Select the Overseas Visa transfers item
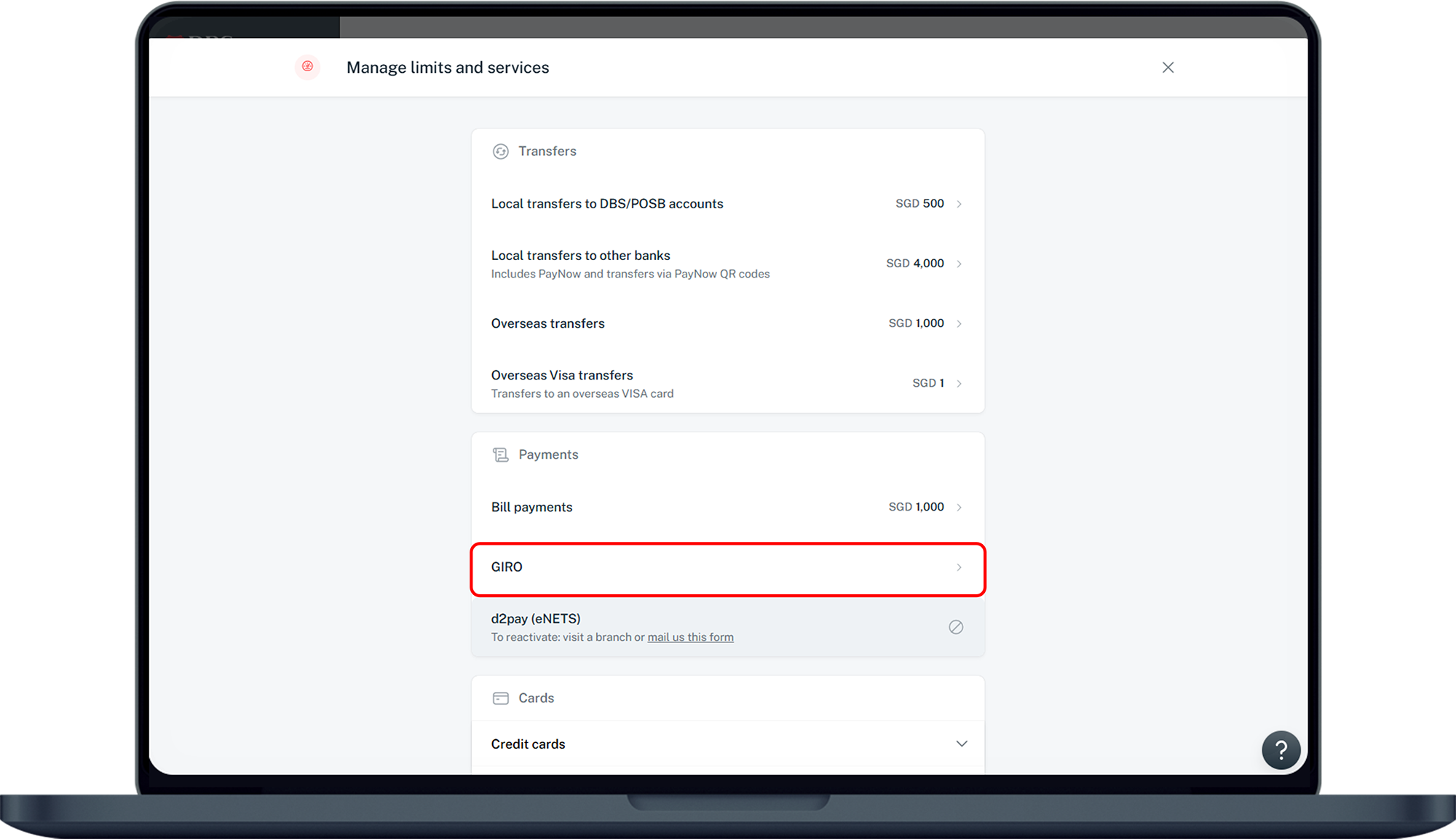The width and height of the screenshot is (1456, 839). click(x=561, y=376)
